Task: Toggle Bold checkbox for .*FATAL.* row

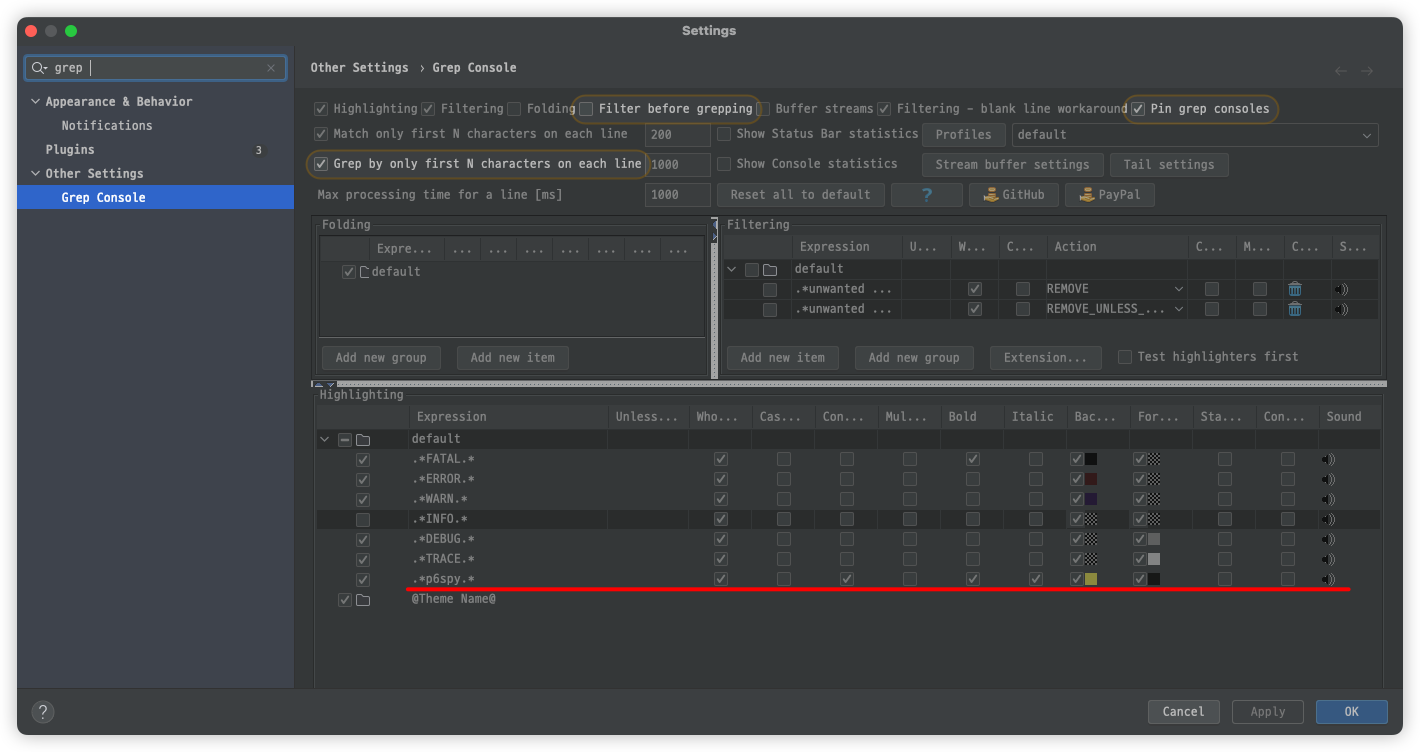Action: pyautogui.click(x=973, y=459)
